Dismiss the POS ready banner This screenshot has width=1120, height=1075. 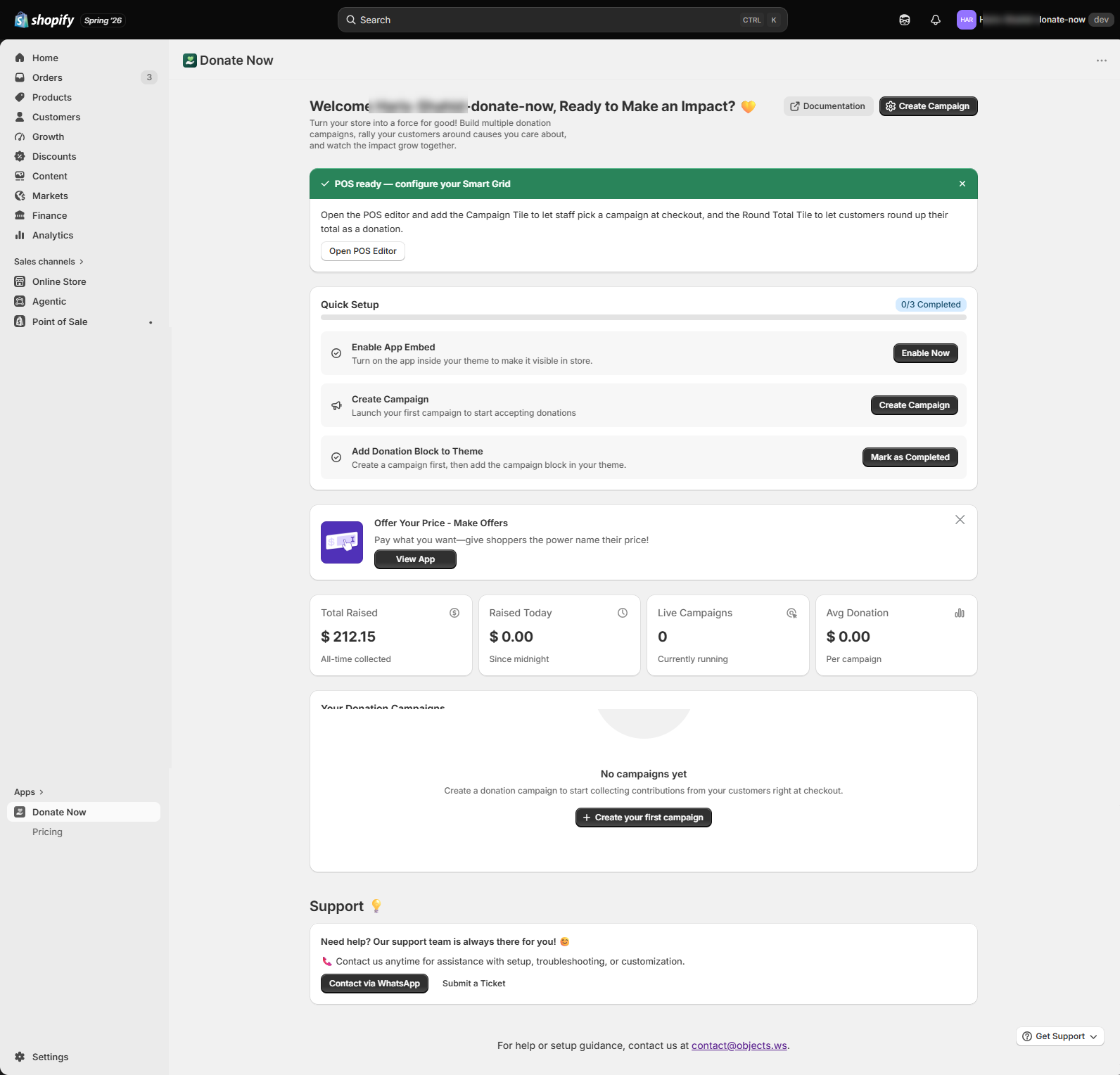pyautogui.click(x=962, y=184)
